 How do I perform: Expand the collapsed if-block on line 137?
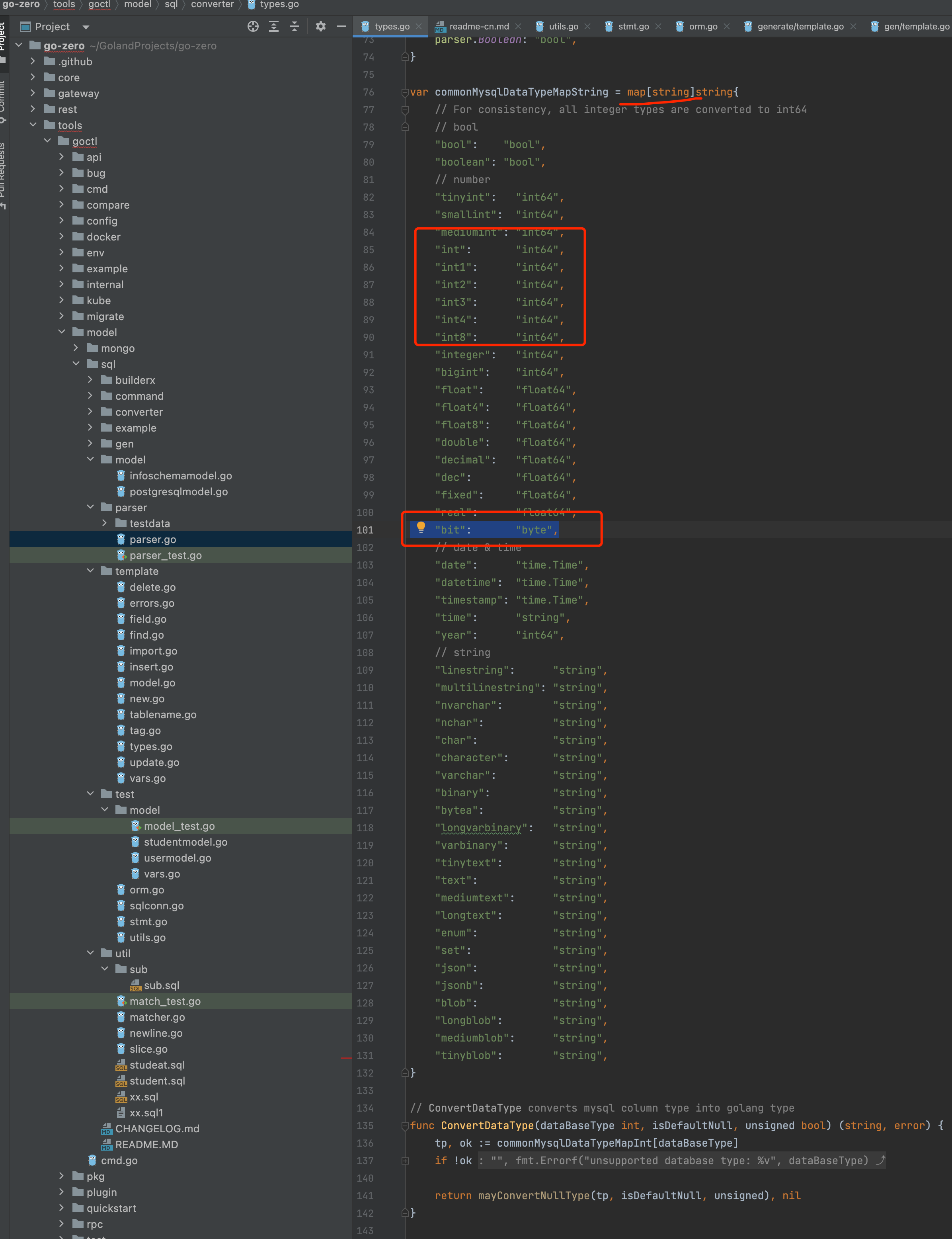(405, 1161)
